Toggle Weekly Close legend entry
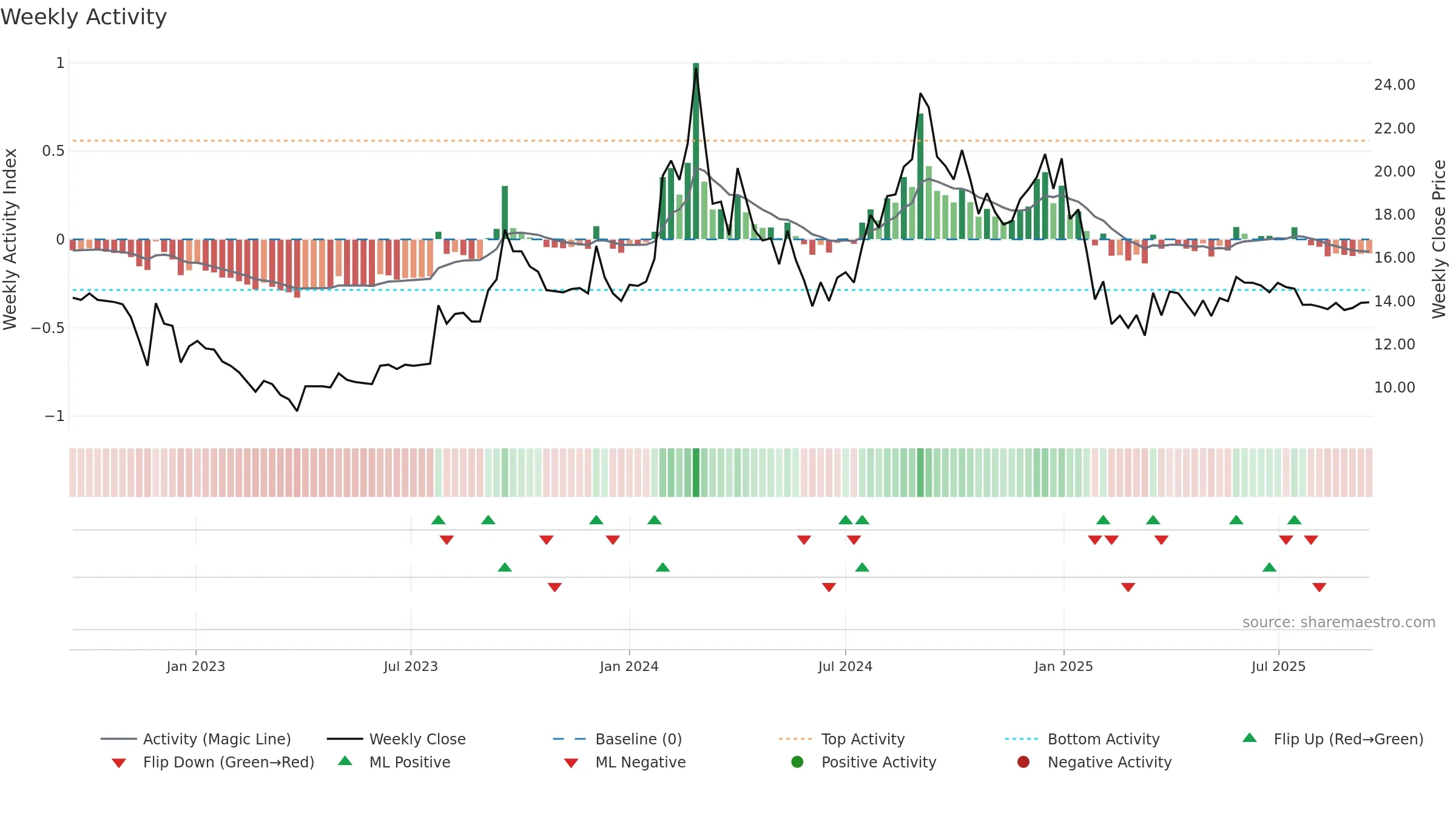Viewport: 1456px width, 819px height. click(396, 739)
